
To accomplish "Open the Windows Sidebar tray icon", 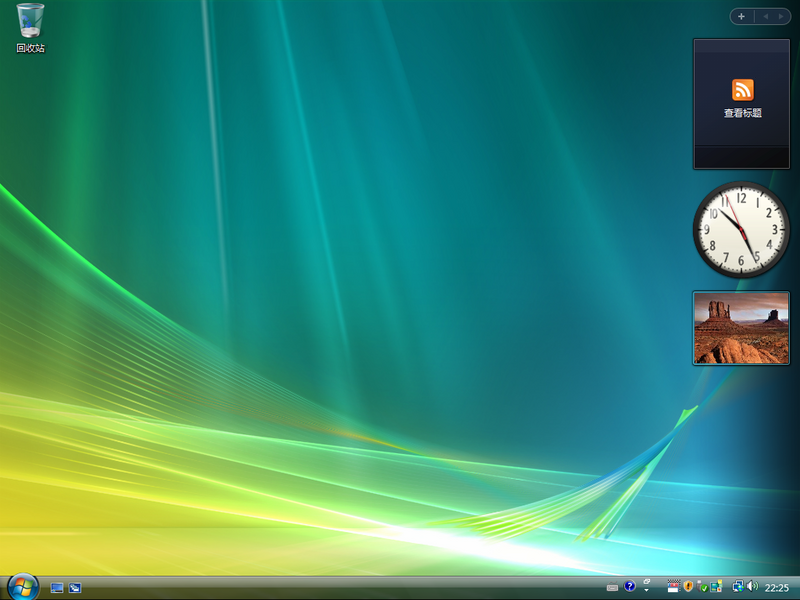I will pyautogui.click(x=716, y=586).
